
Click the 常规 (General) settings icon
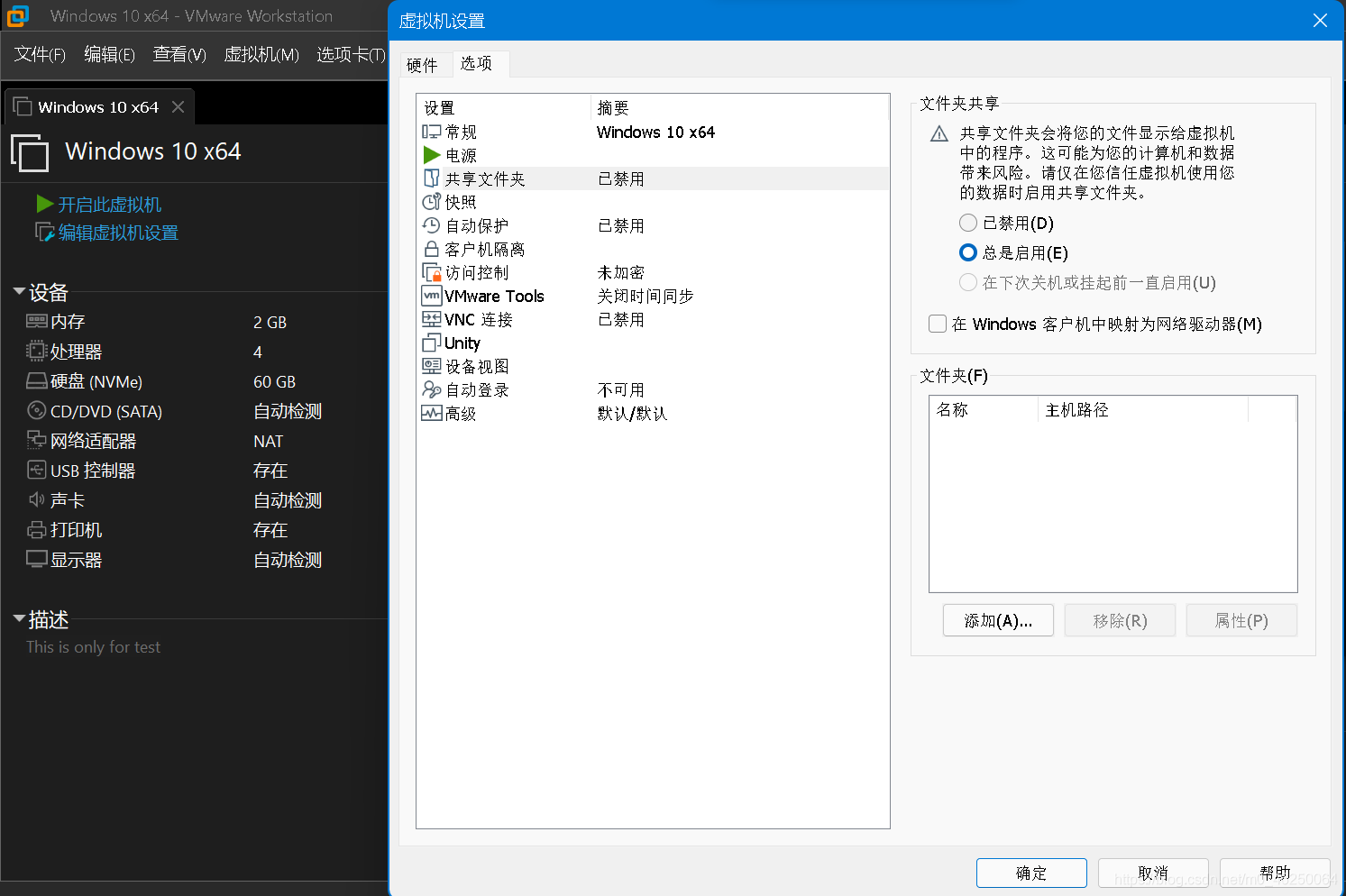pos(432,132)
